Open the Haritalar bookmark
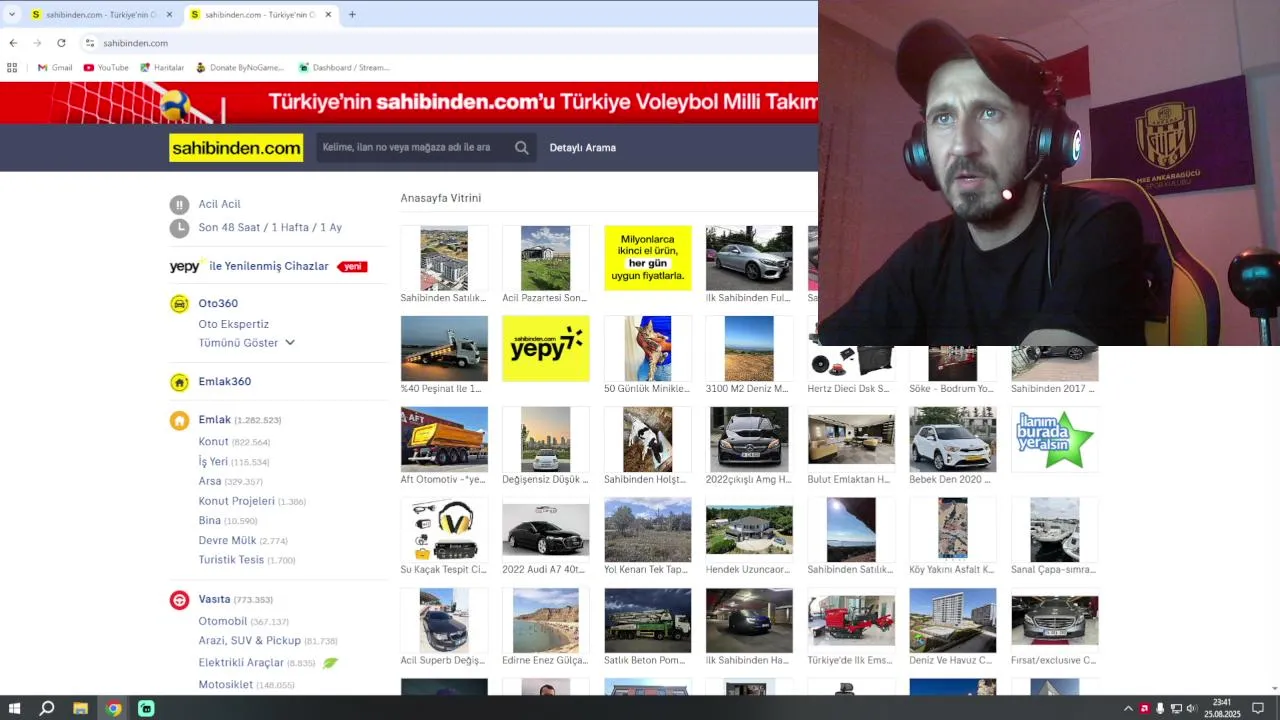 pos(162,68)
